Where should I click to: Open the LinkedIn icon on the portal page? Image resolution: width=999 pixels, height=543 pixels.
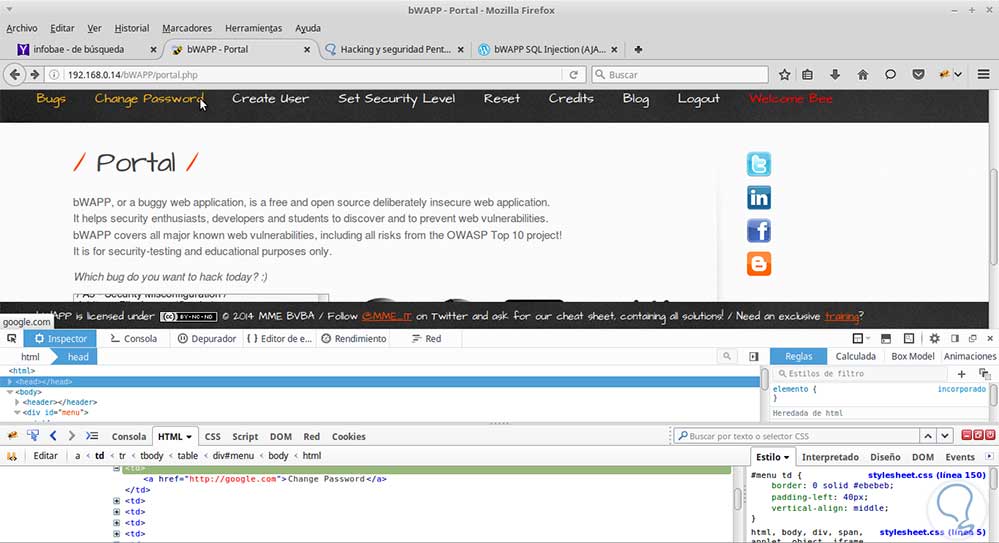point(759,198)
